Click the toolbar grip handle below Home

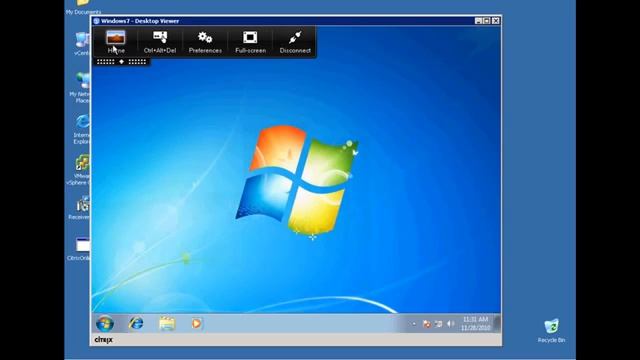coord(121,62)
